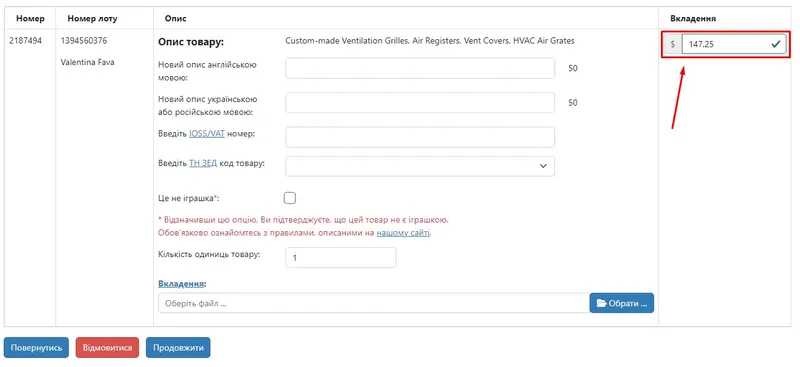Open the ТН ЗЕД link
Screen dimensions: 800x367
pos(203,163)
